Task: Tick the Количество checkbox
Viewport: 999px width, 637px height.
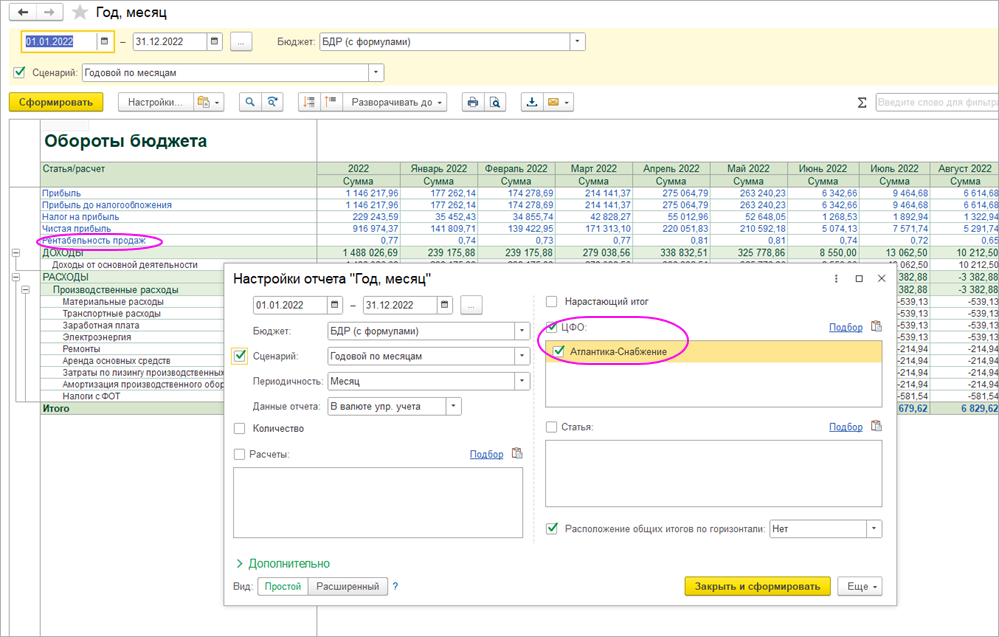Action: point(239,428)
